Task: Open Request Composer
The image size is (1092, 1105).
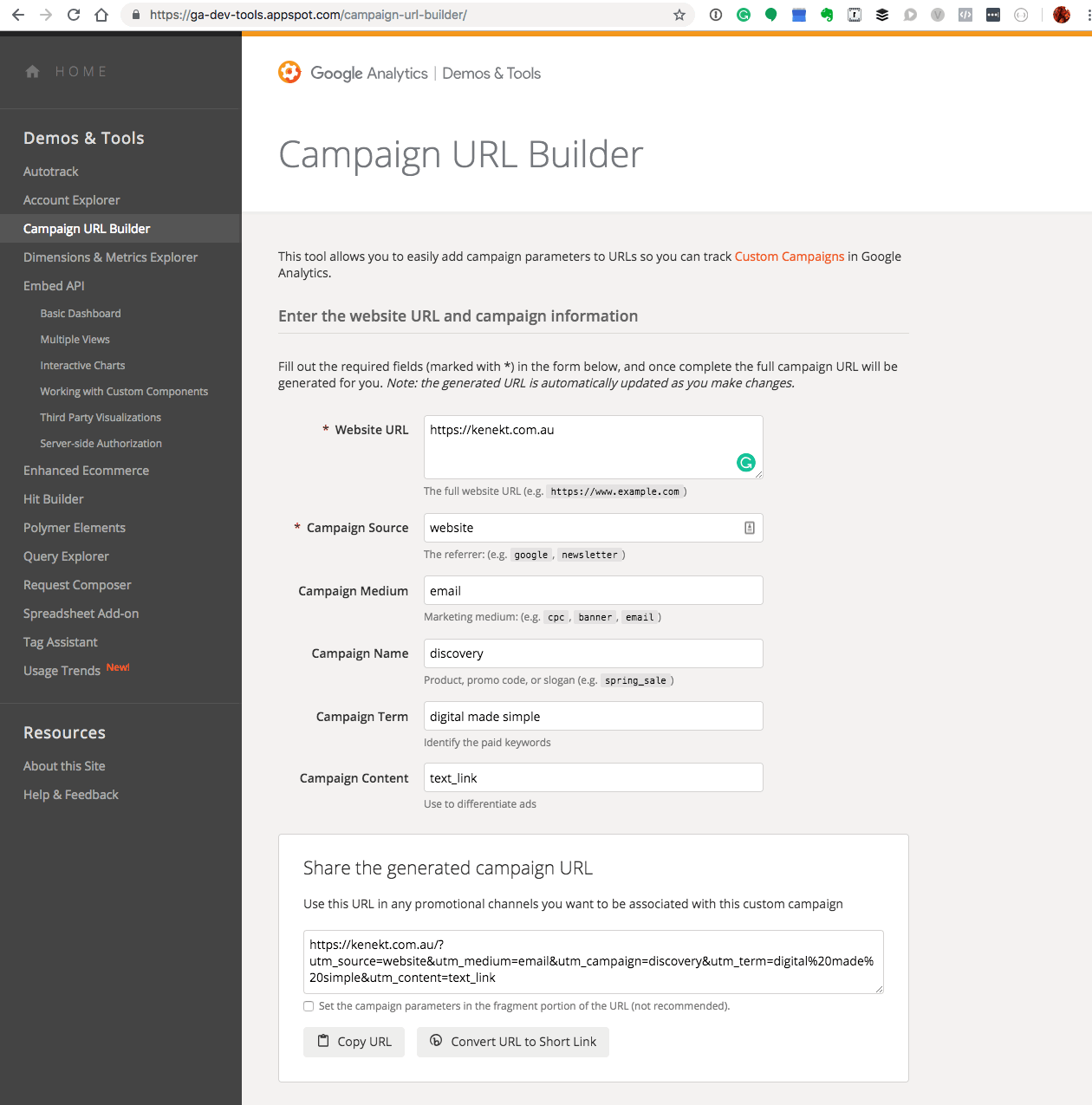Action: [77, 585]
